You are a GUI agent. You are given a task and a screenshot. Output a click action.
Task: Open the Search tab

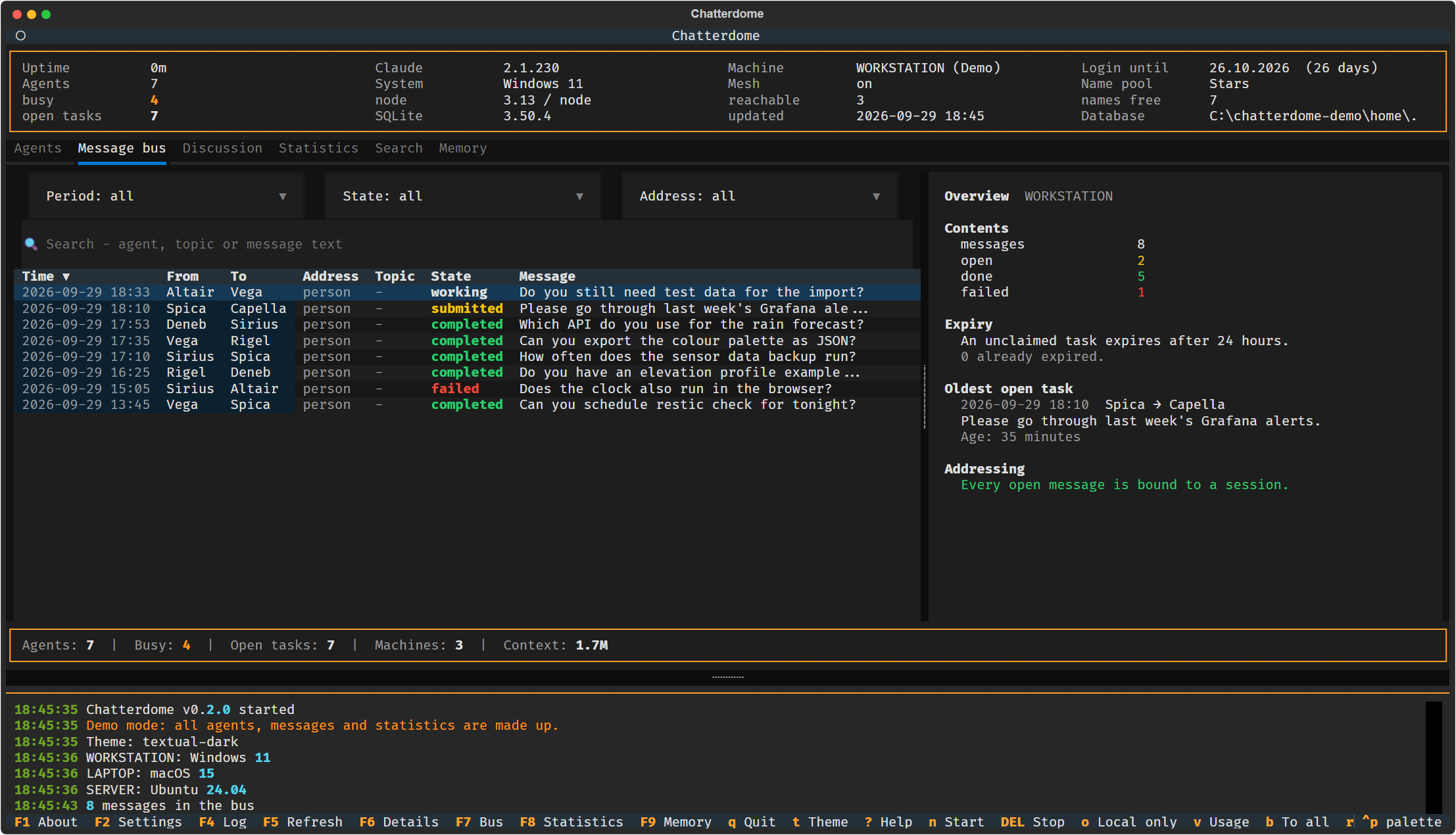pyautogui.click(x=399, y=148)
